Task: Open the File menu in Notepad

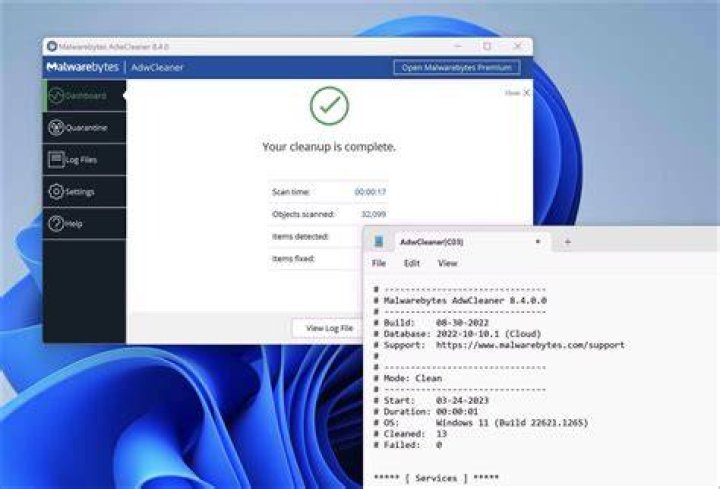Action: [379, 263]
